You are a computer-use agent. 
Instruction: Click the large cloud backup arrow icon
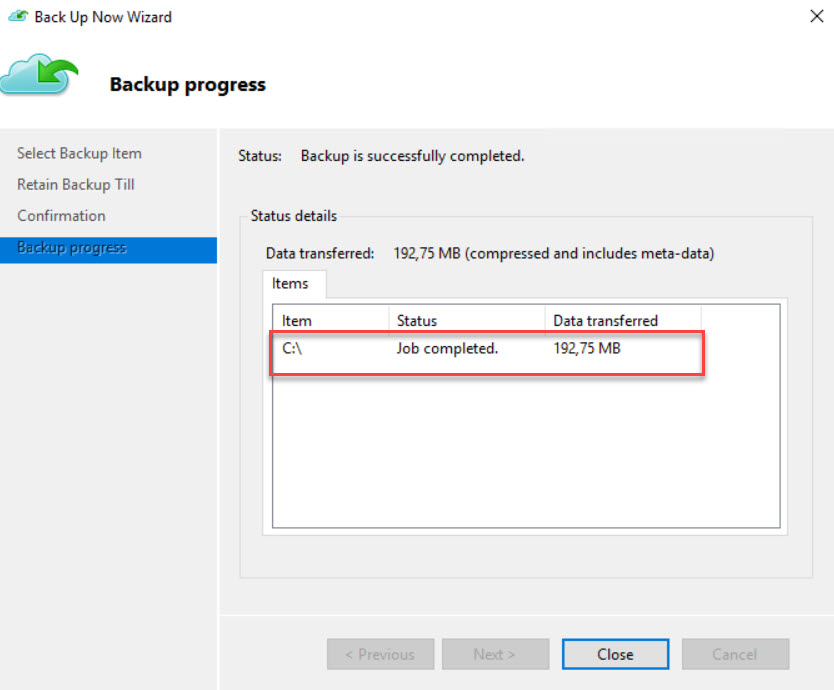39,77
